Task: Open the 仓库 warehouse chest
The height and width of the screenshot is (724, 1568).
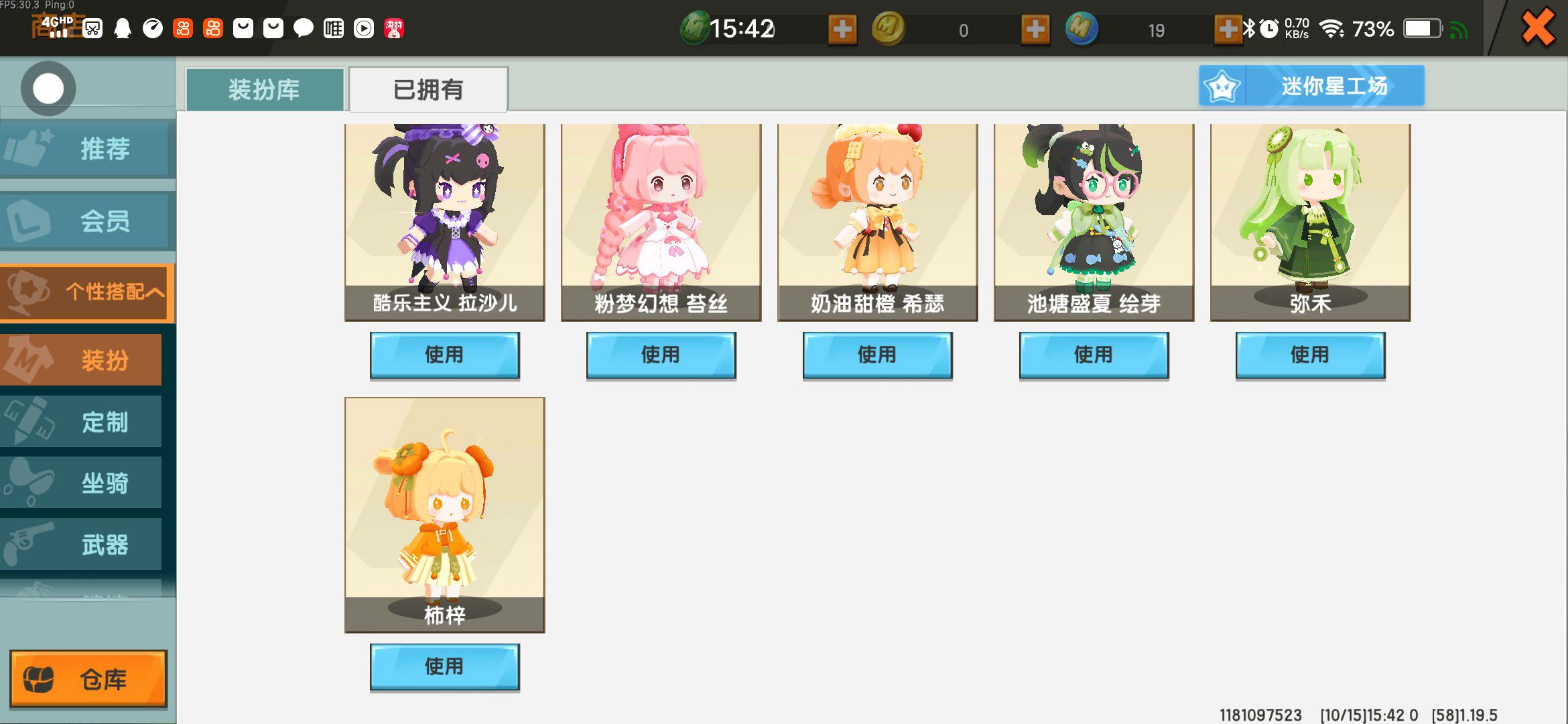Action: pyautogui.click(x=88, y=678)
